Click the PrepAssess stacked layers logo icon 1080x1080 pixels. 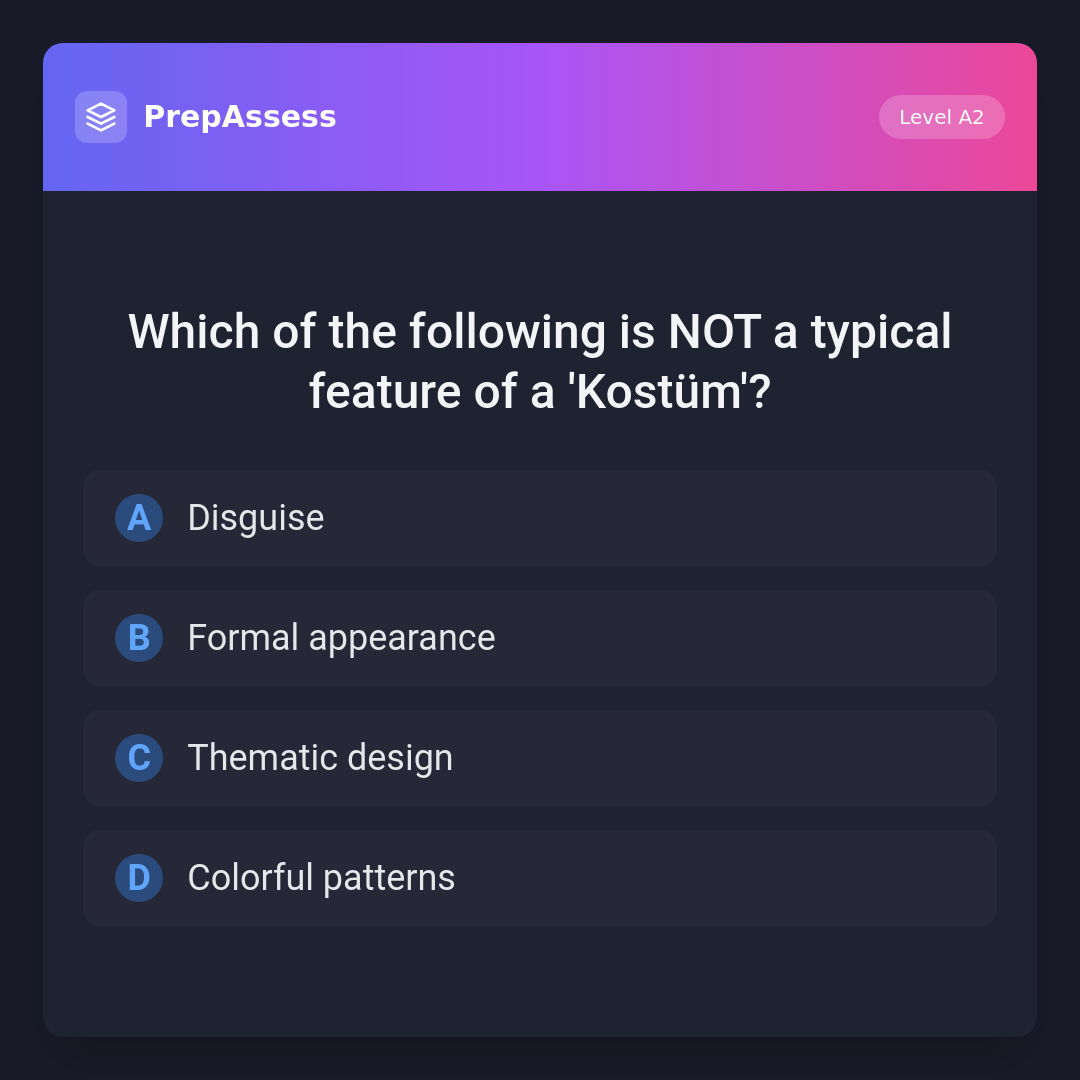point(101,117)
